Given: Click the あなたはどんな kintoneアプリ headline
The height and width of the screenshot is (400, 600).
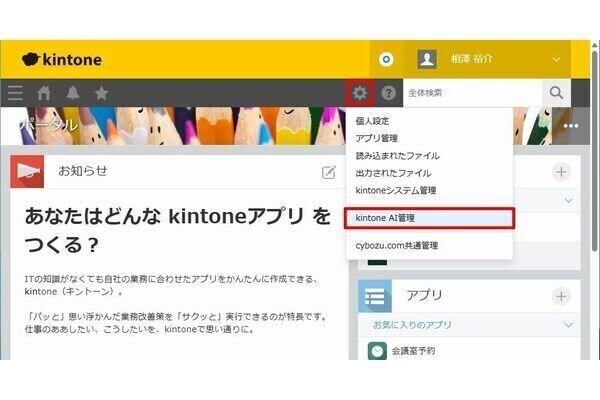Looking at the screenshot, I should (x=178, y=230).
